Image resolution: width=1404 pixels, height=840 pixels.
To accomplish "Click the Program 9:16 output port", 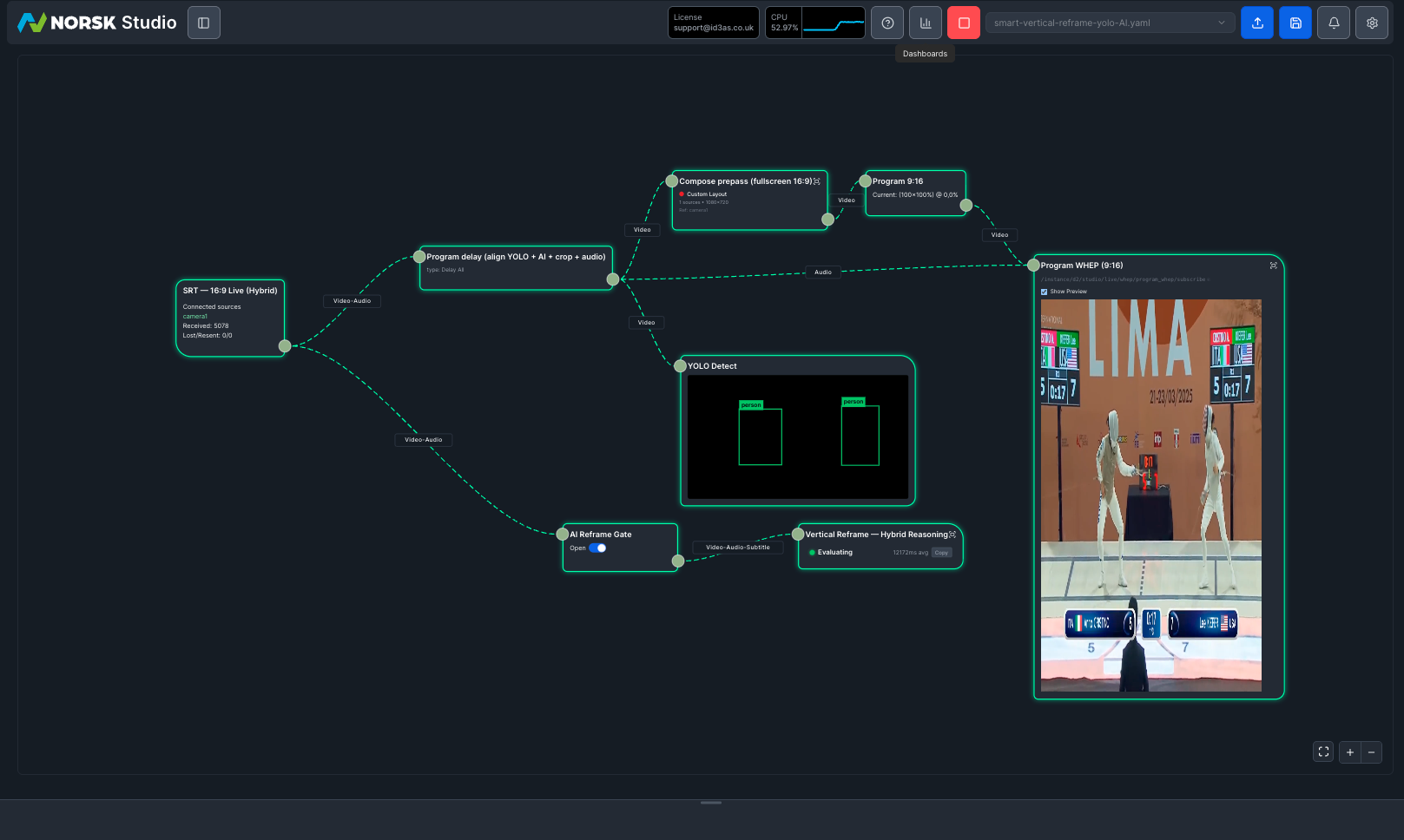I will pyautogui.click(x=966, y=206).
